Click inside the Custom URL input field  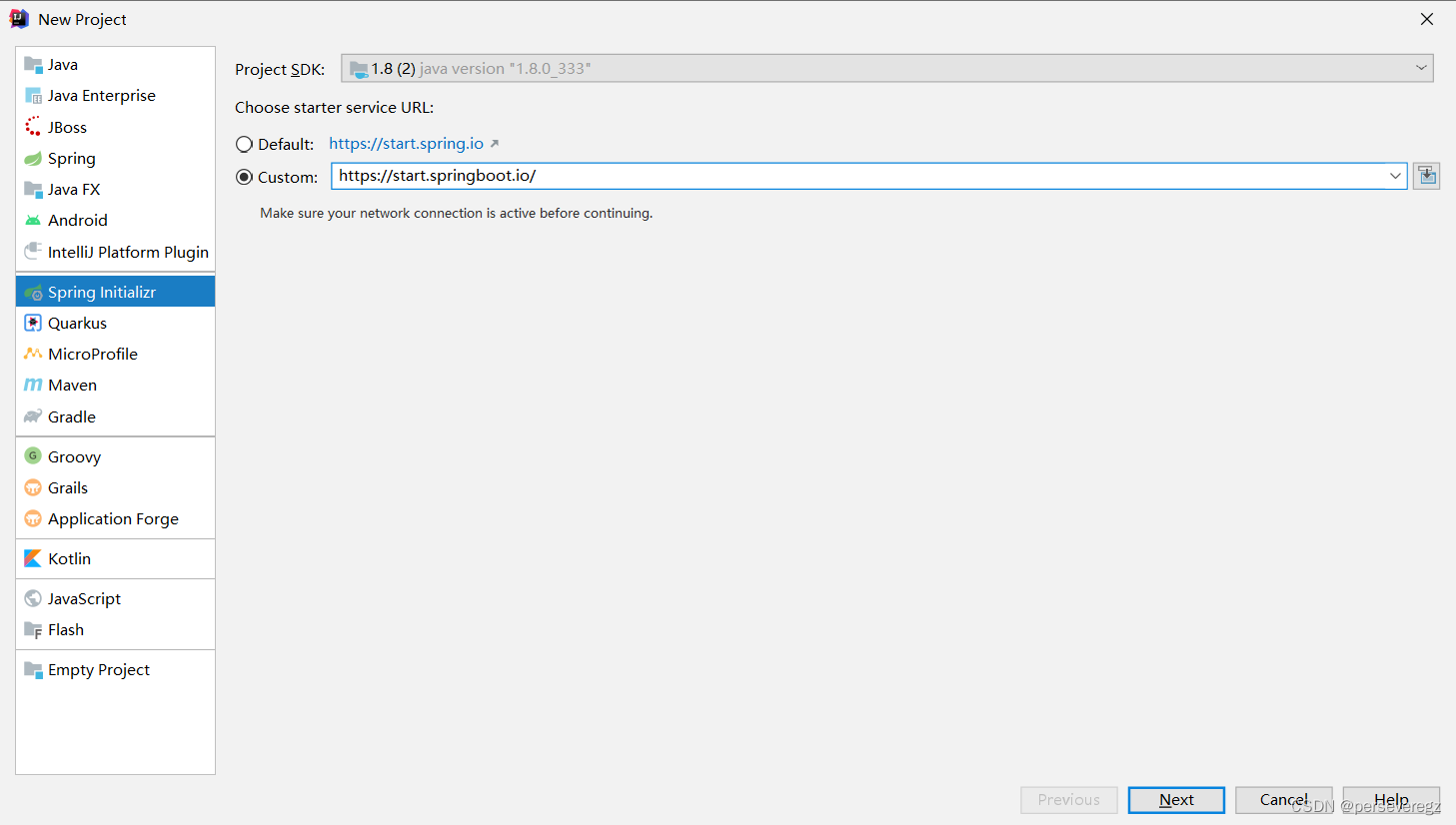(799, 176)
